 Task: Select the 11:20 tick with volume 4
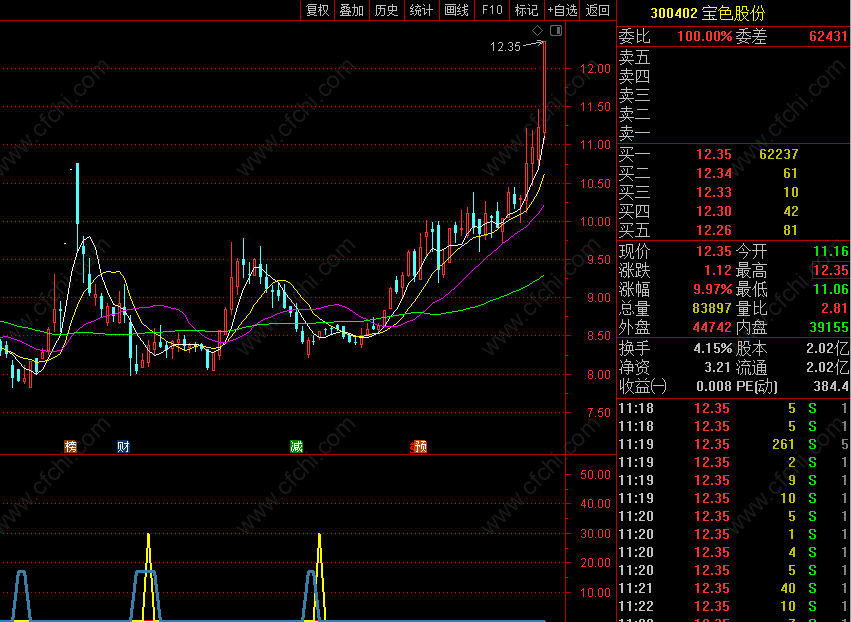click(734, 552)
